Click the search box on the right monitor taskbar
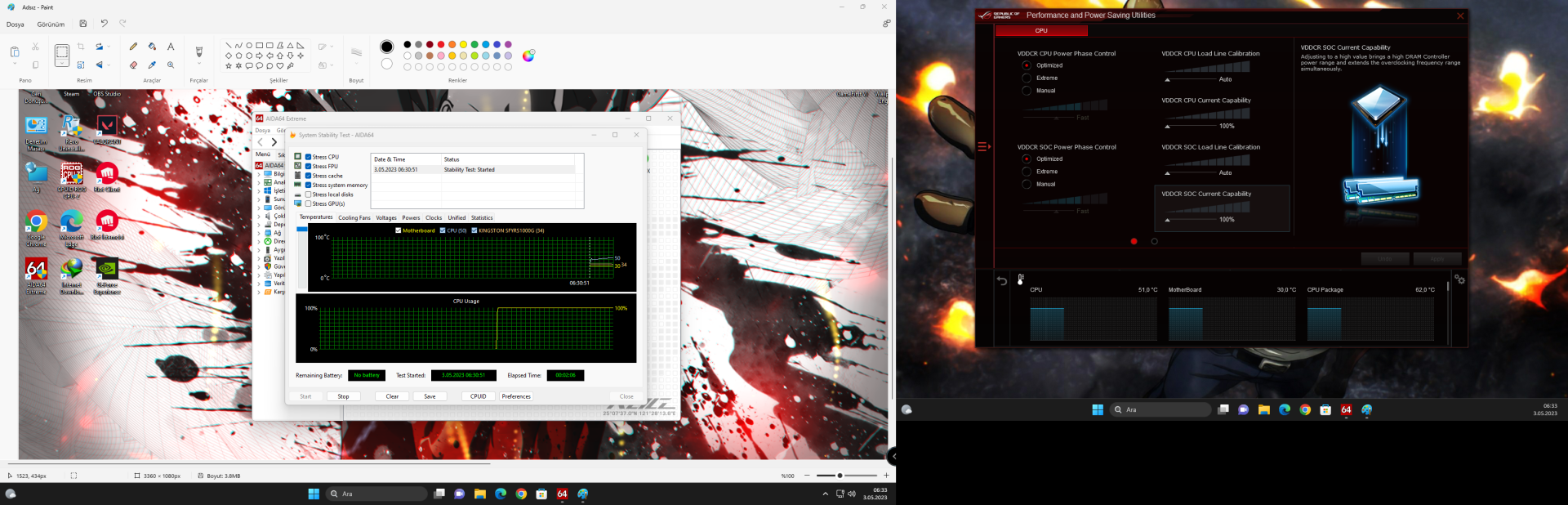This screenshot has width=1568, height=505. 1160,409
